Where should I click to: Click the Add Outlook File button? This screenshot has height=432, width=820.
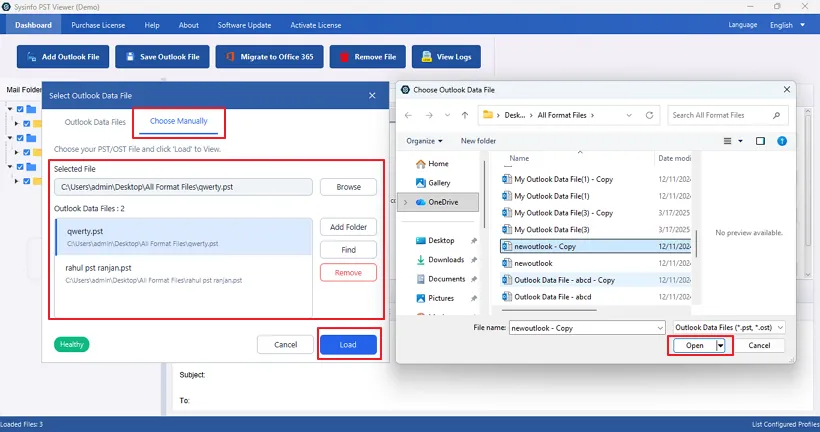click(63, 56)
